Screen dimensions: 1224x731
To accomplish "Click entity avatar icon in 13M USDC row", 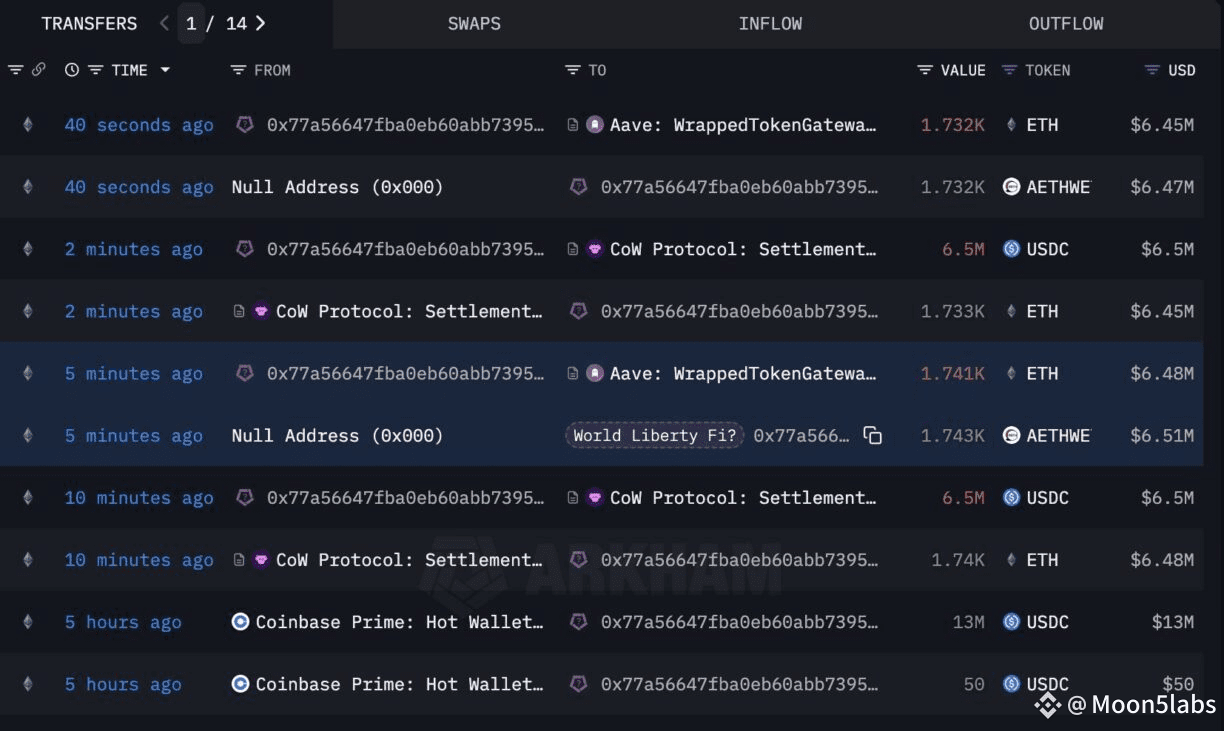I will (x=578, y=622).
